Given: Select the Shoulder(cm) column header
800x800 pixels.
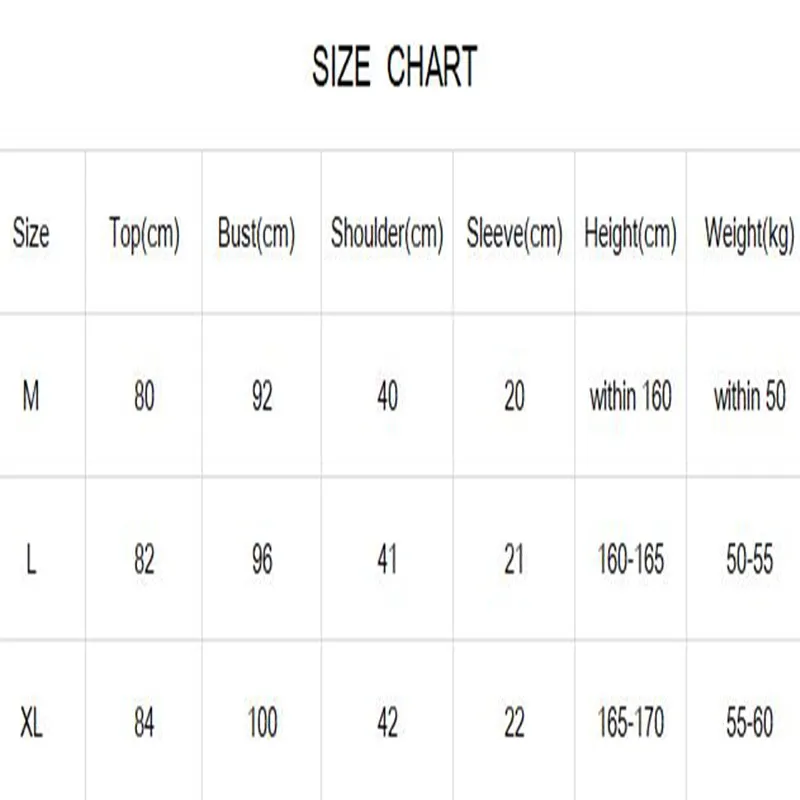Looking at the screenshot, I should (387, 235).
